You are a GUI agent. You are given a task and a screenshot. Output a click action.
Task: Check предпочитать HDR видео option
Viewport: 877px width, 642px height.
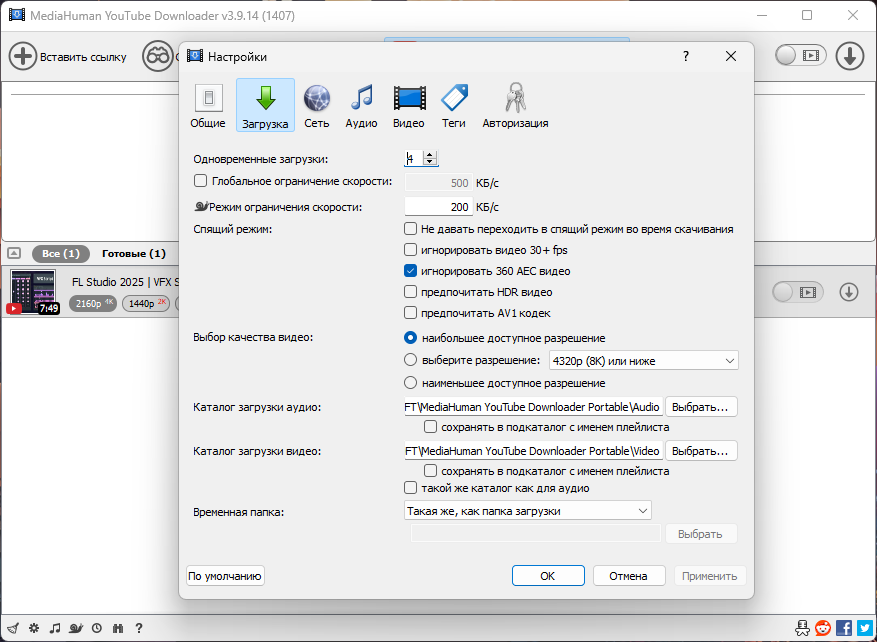pyautogui.click(x=411, y=292)
